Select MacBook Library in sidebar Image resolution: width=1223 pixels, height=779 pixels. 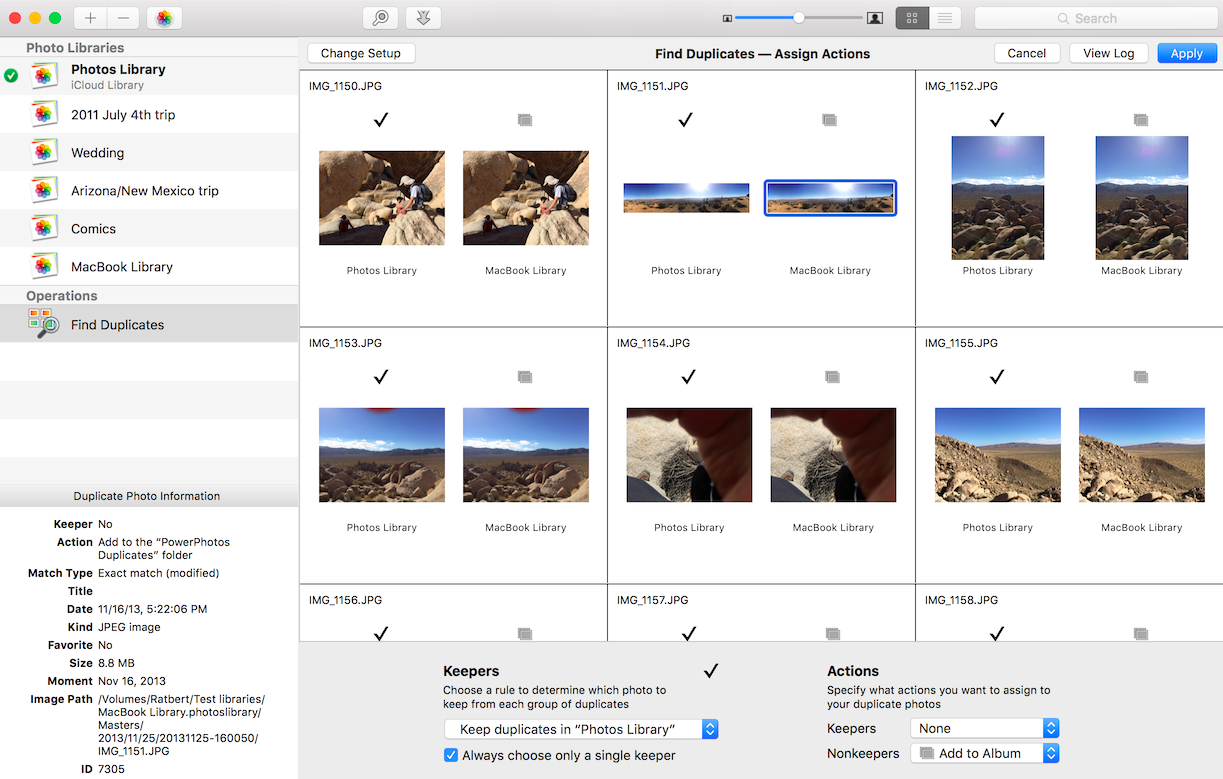pyautogui.click(x=149, y=266)
